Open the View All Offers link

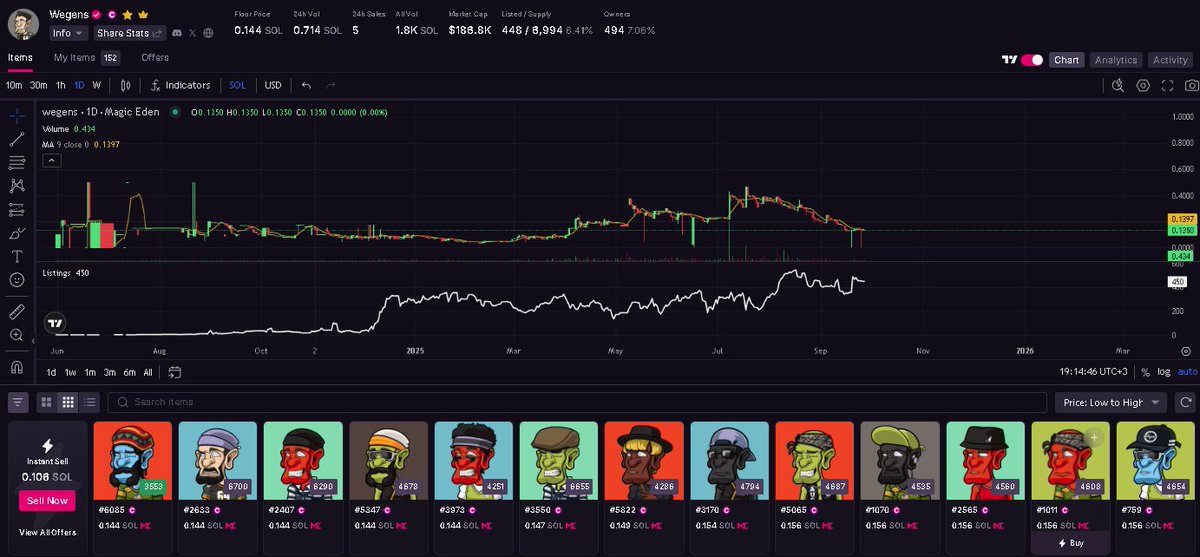(x=47, y=532)
